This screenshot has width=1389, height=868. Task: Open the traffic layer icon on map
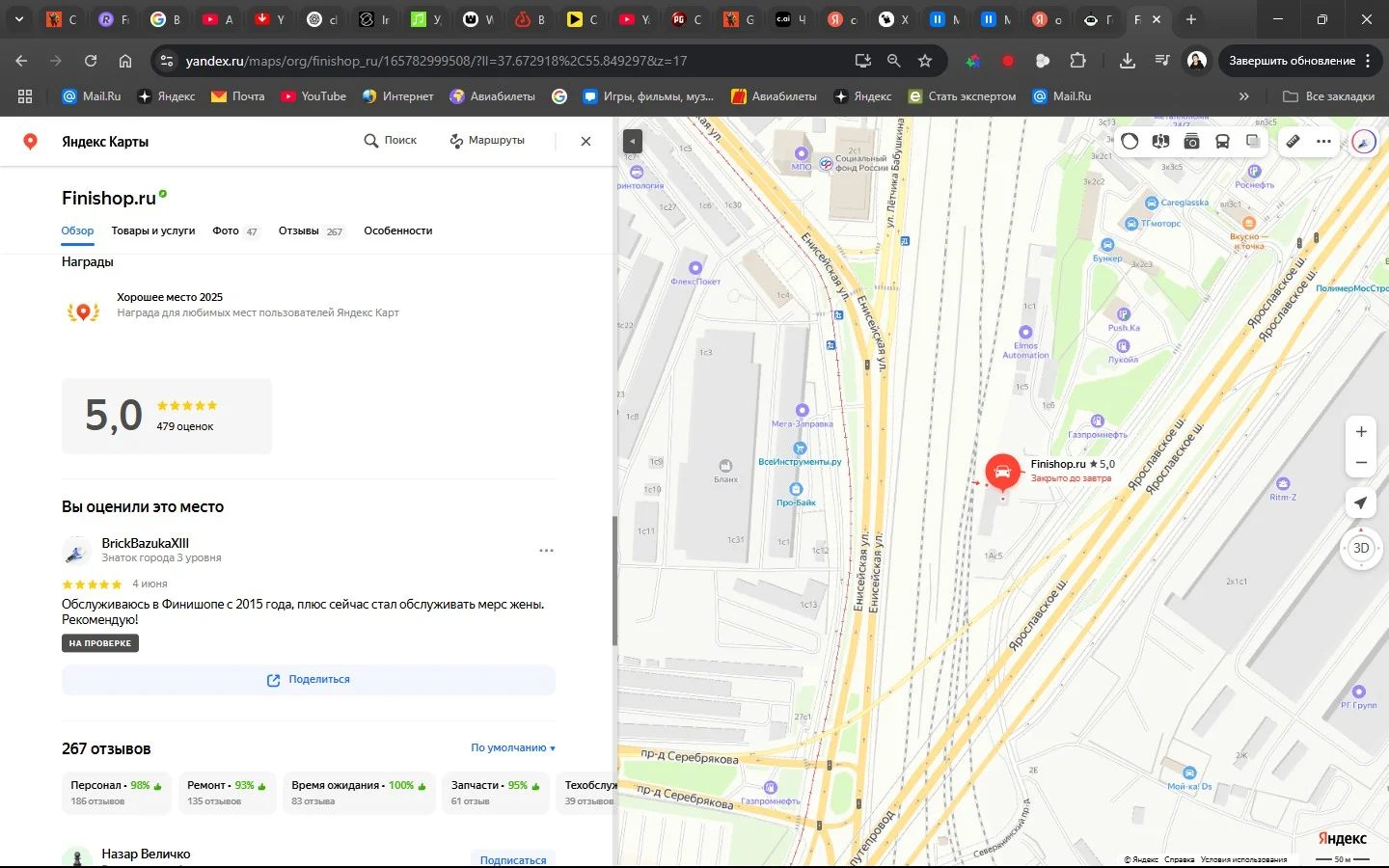(x=1130, y=142)
